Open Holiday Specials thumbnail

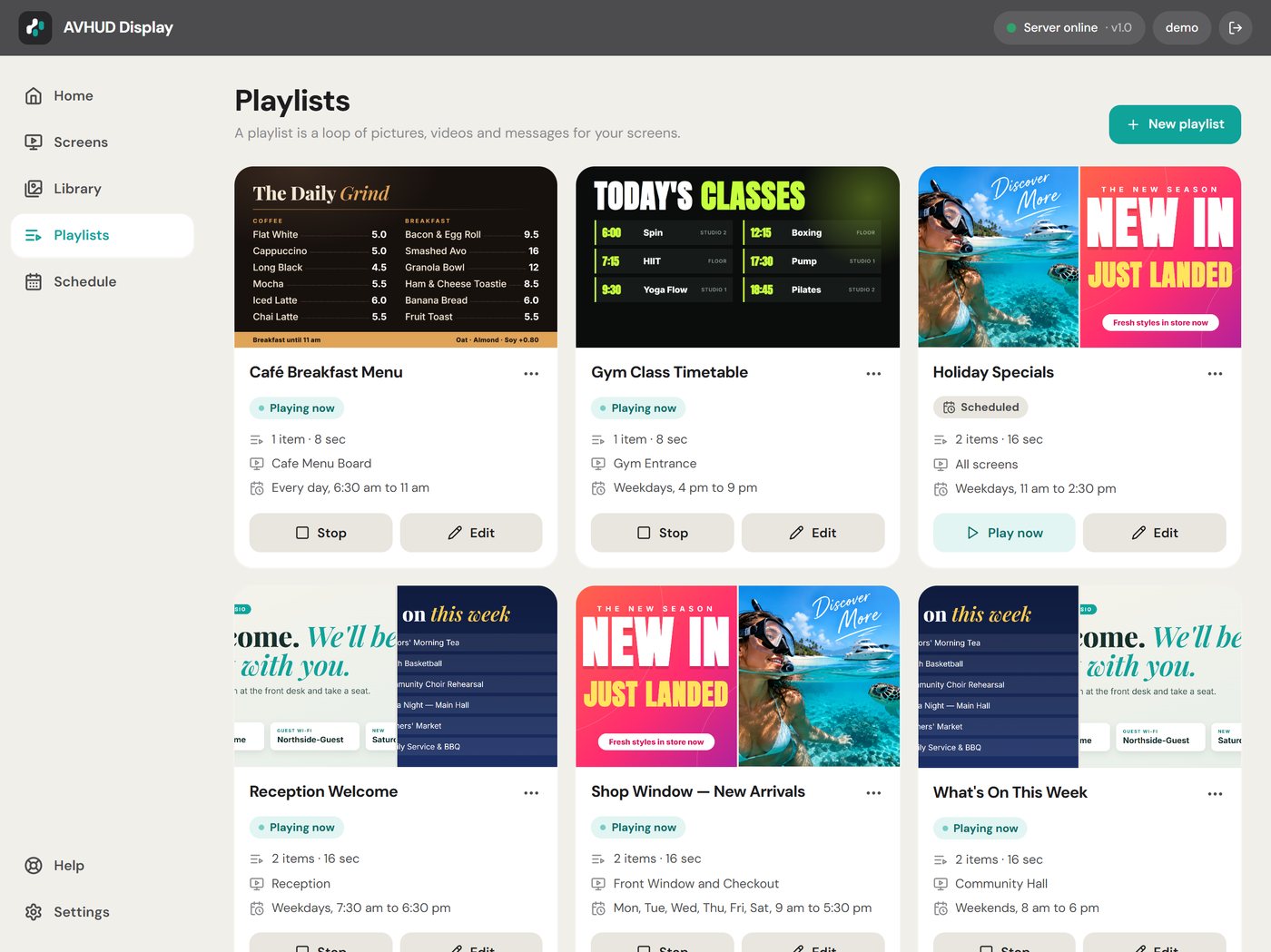click(1079, 257)
